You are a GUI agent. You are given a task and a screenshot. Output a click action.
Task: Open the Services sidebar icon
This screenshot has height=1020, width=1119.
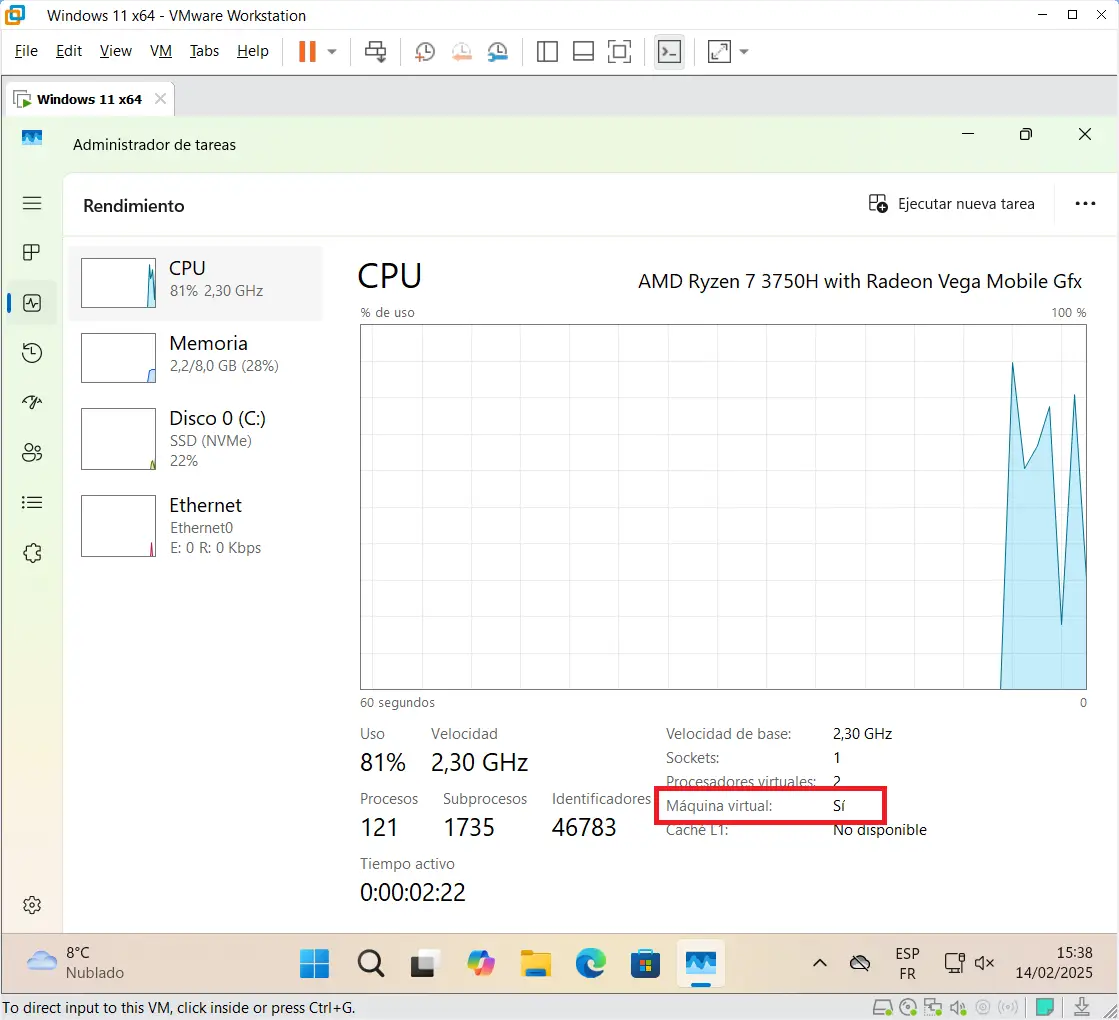pyautogui.click(x=32, y=552)
